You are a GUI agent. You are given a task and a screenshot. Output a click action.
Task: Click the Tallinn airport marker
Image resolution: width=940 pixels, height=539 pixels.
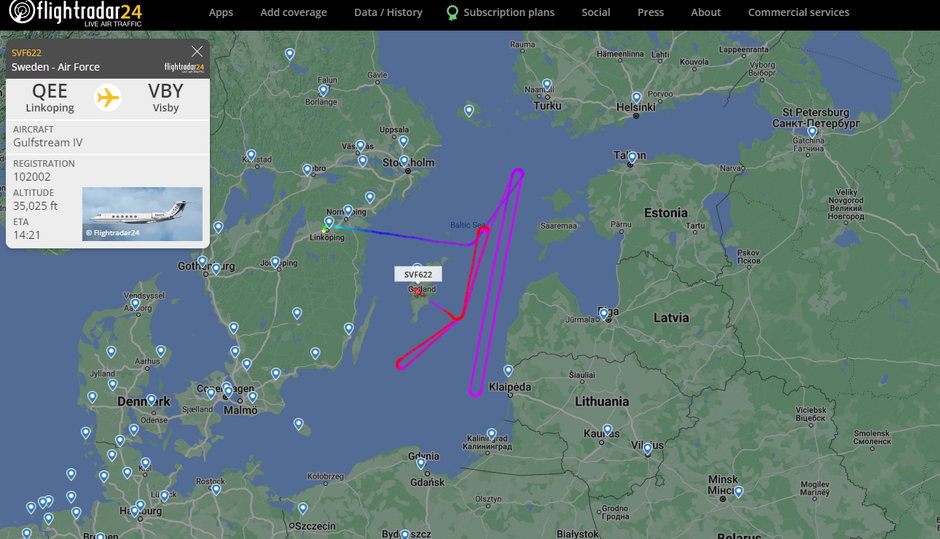[x=632, y=158]
